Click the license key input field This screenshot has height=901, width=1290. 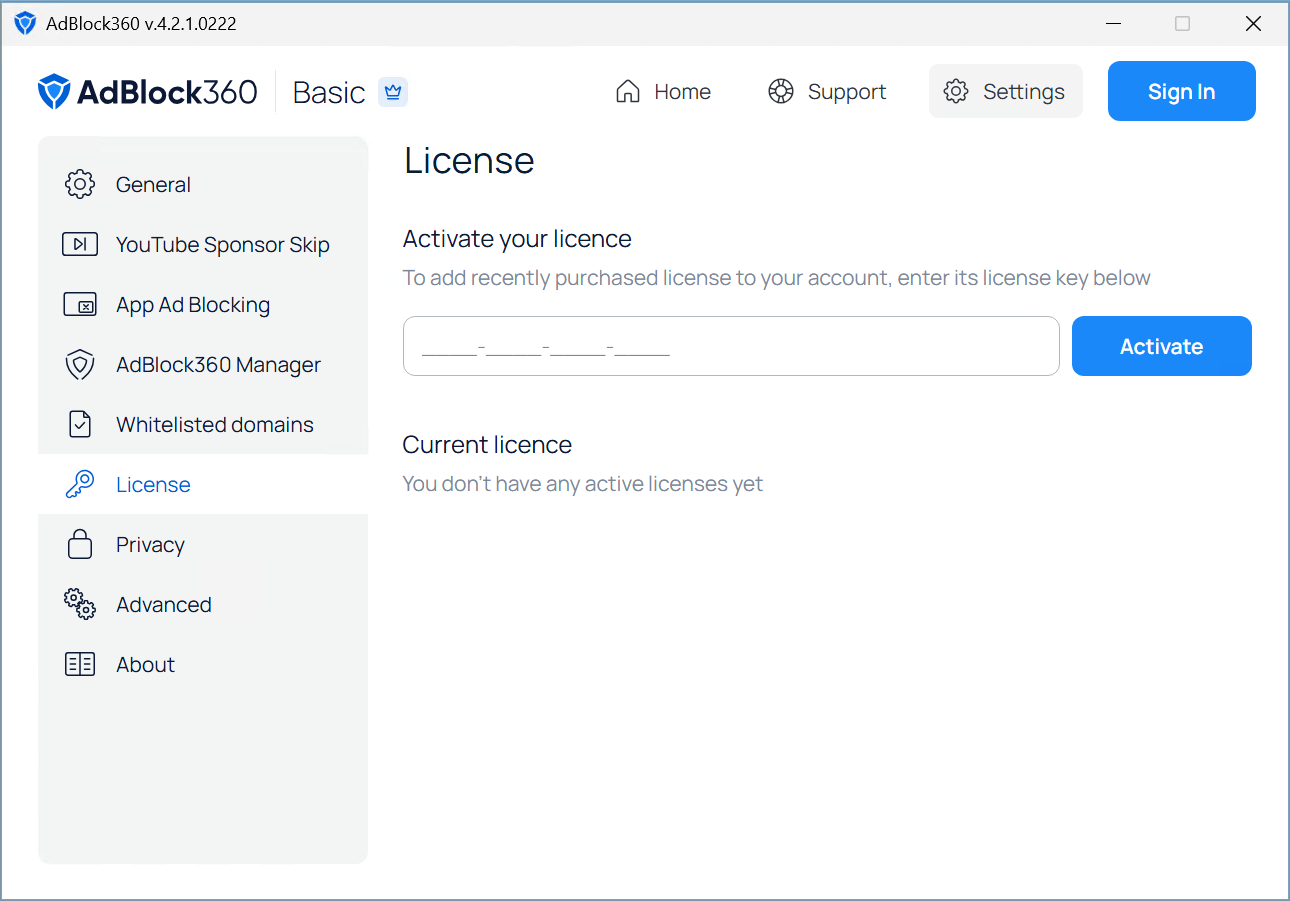point(731,346)
